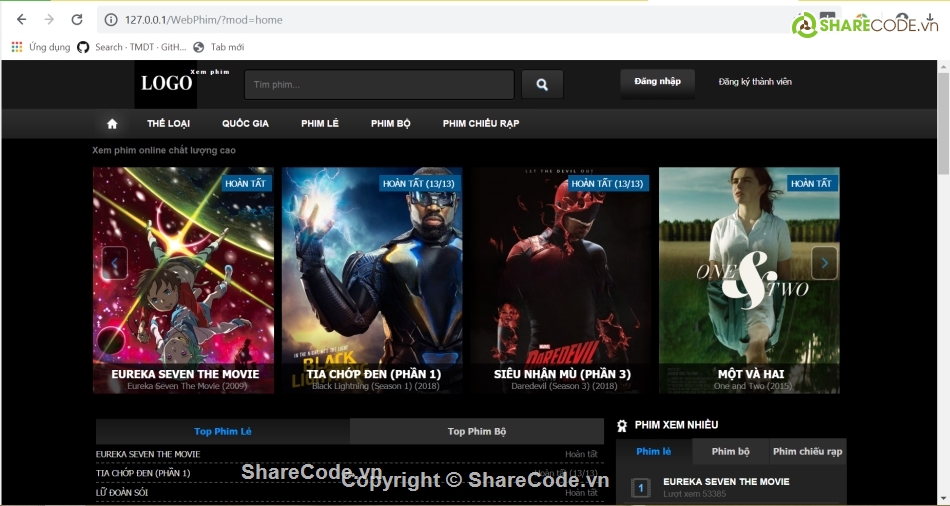
Task: Click carousel previous arrow
Action: pos(115,263)
